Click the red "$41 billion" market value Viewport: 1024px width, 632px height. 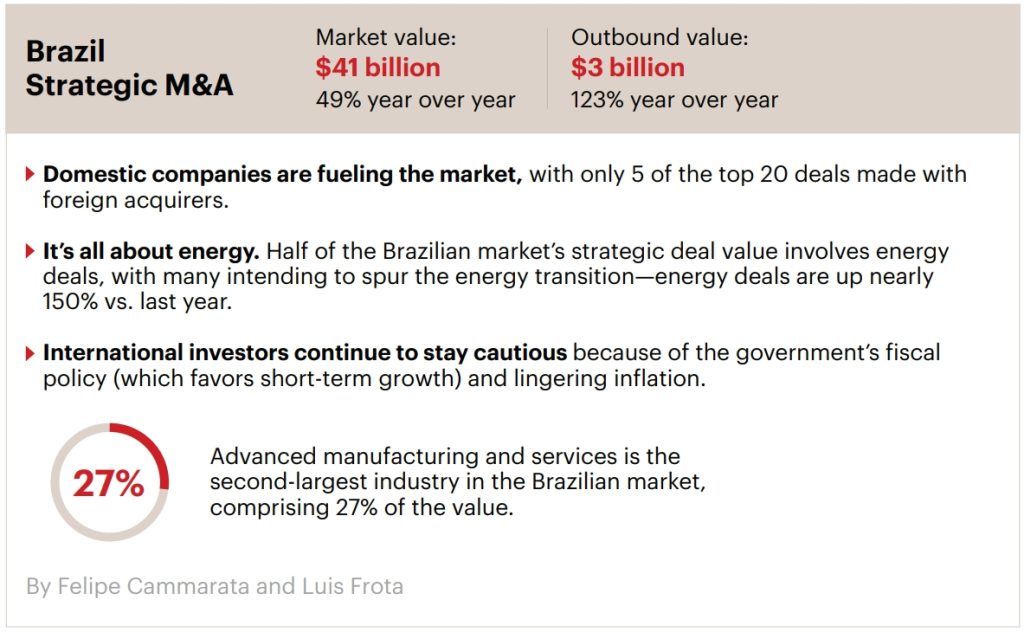[377, 68]
